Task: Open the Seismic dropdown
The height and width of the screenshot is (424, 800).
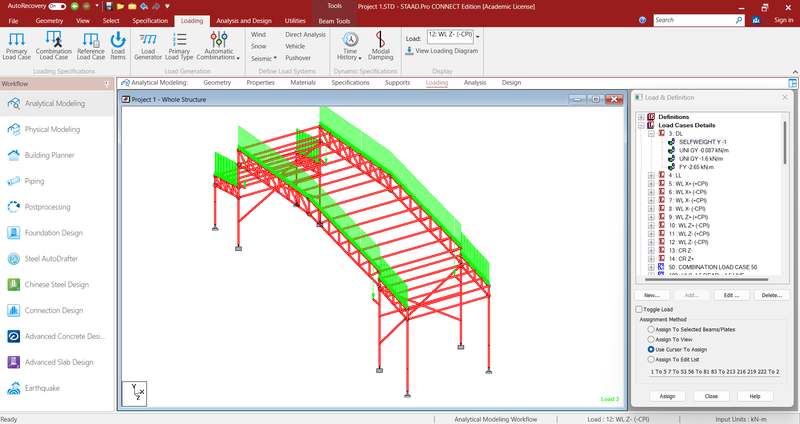Action: click(264, 59)
